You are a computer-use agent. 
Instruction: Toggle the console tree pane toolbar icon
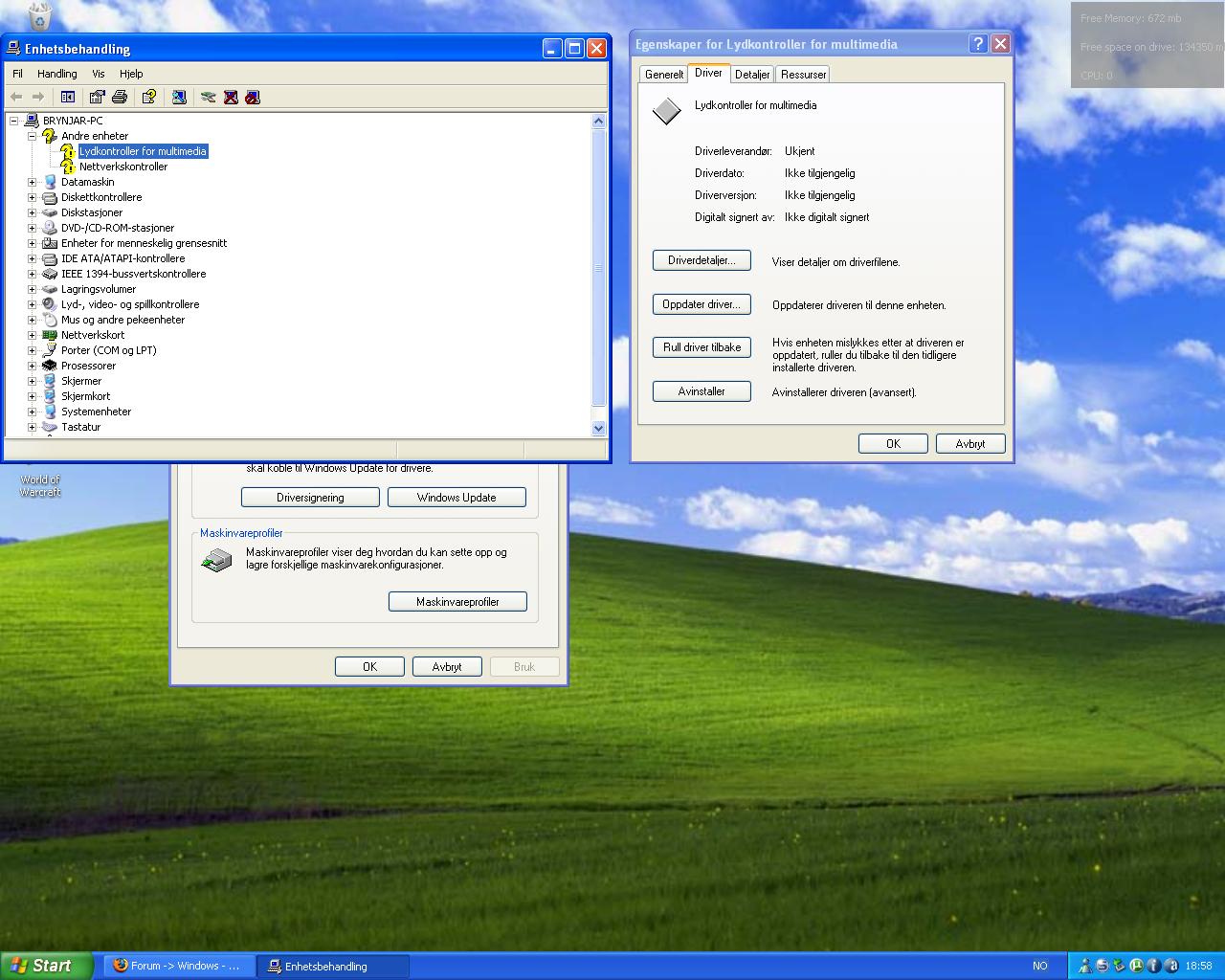click(68, 97)
